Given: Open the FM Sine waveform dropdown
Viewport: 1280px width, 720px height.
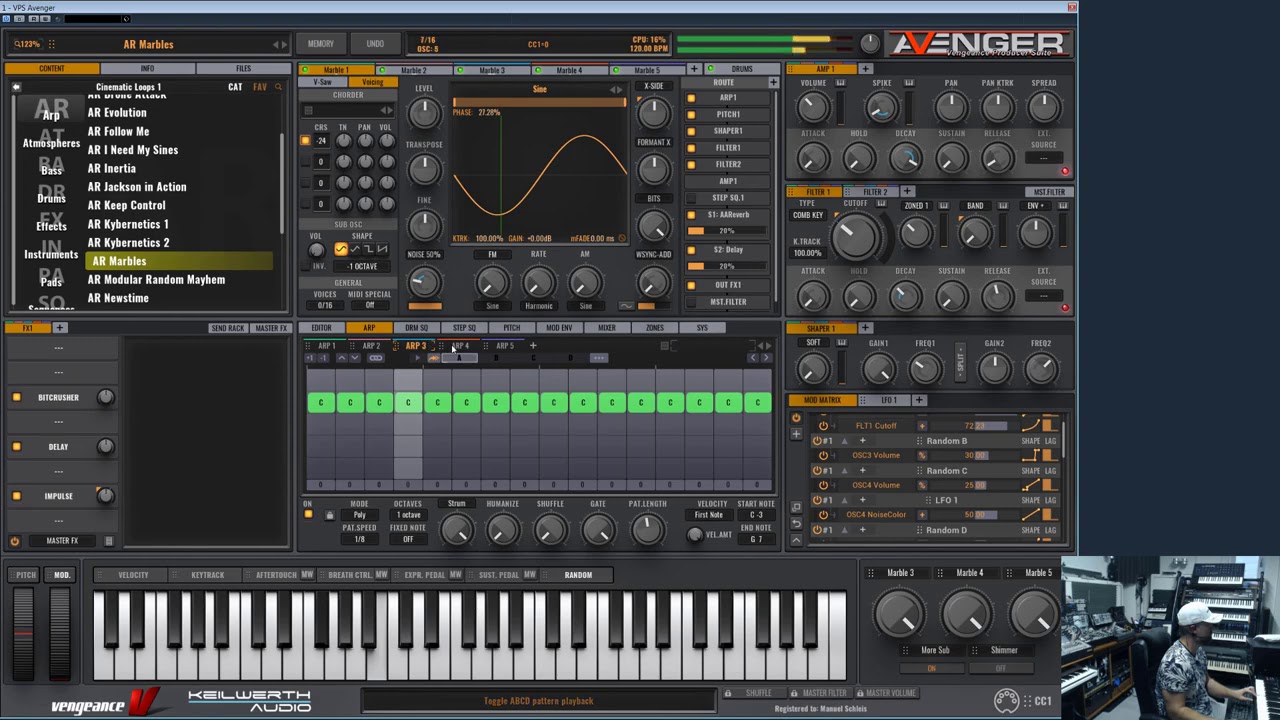Looking at the screenshot, I should click(492, 306).
